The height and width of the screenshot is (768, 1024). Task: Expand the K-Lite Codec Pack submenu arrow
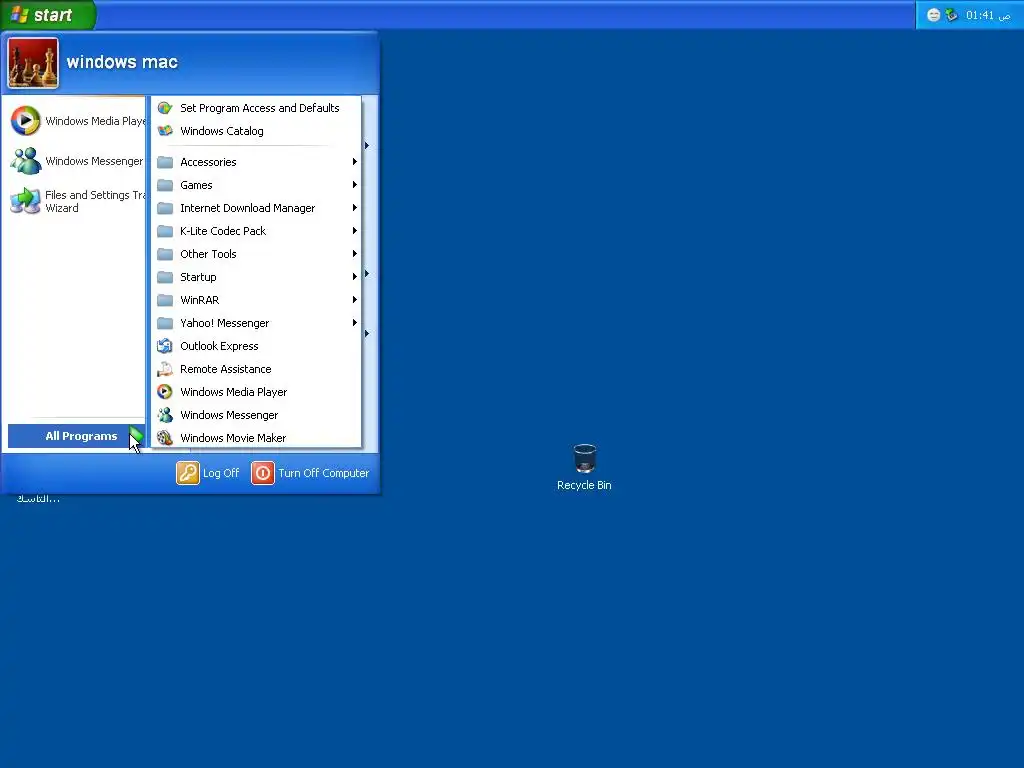[355, 231]
